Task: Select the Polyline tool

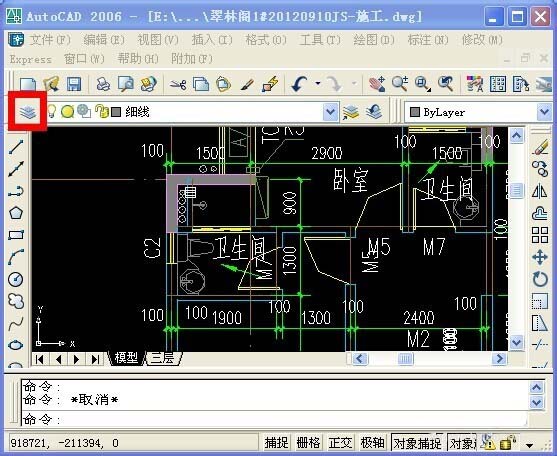Action: pyautogui.click(x=16, y=191)
